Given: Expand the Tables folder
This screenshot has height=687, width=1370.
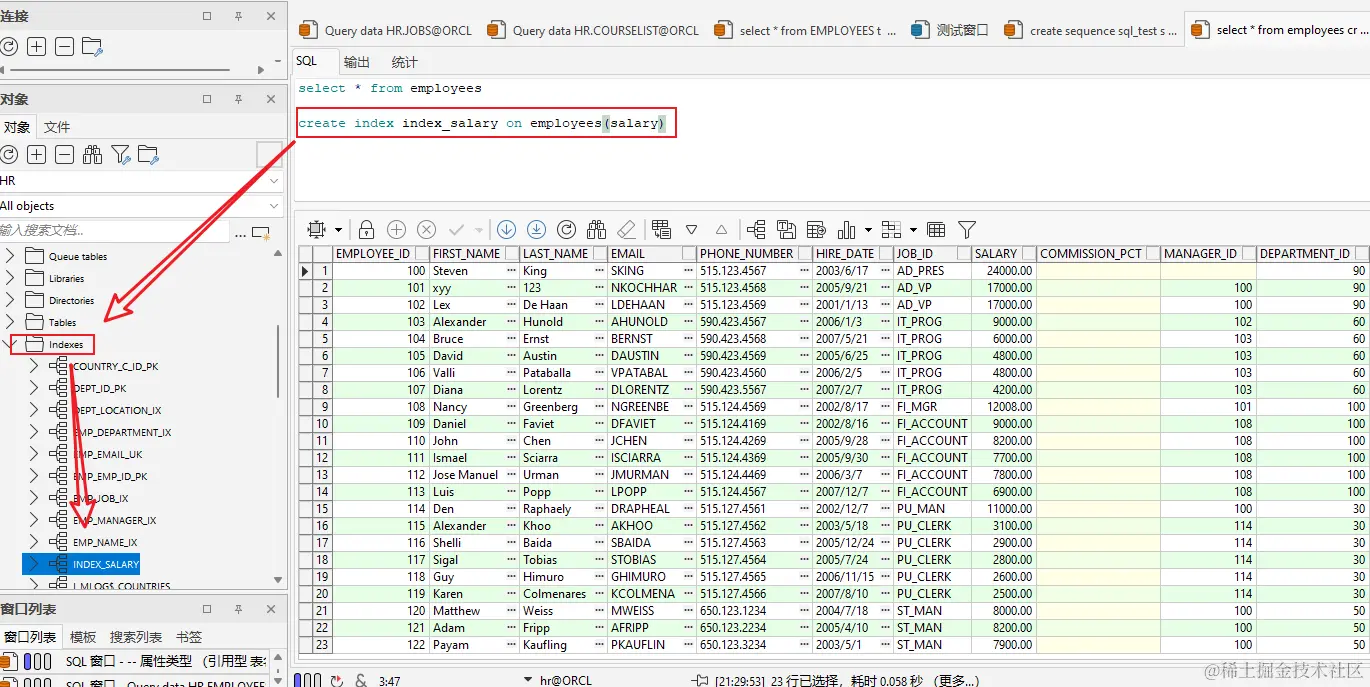Looking at the screenshot, I should tap(11, 322).
